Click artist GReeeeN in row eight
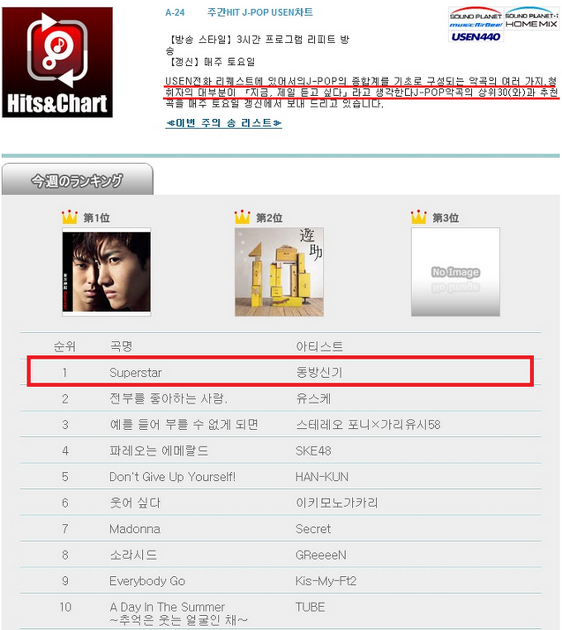Viewport: 562px width, 630px height. click(x=321, y=555)
